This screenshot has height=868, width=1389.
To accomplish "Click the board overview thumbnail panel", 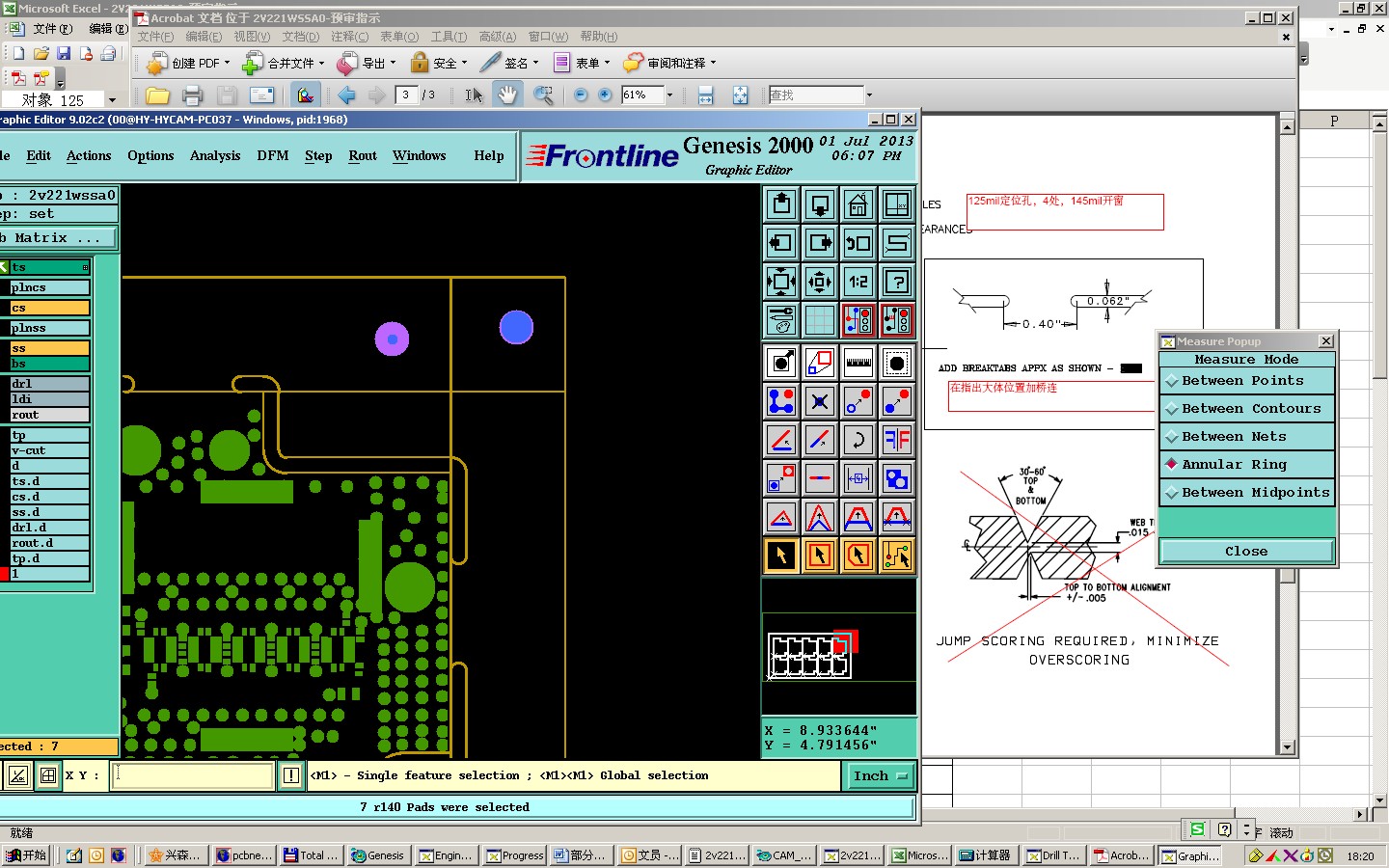I will pos(839,648).
